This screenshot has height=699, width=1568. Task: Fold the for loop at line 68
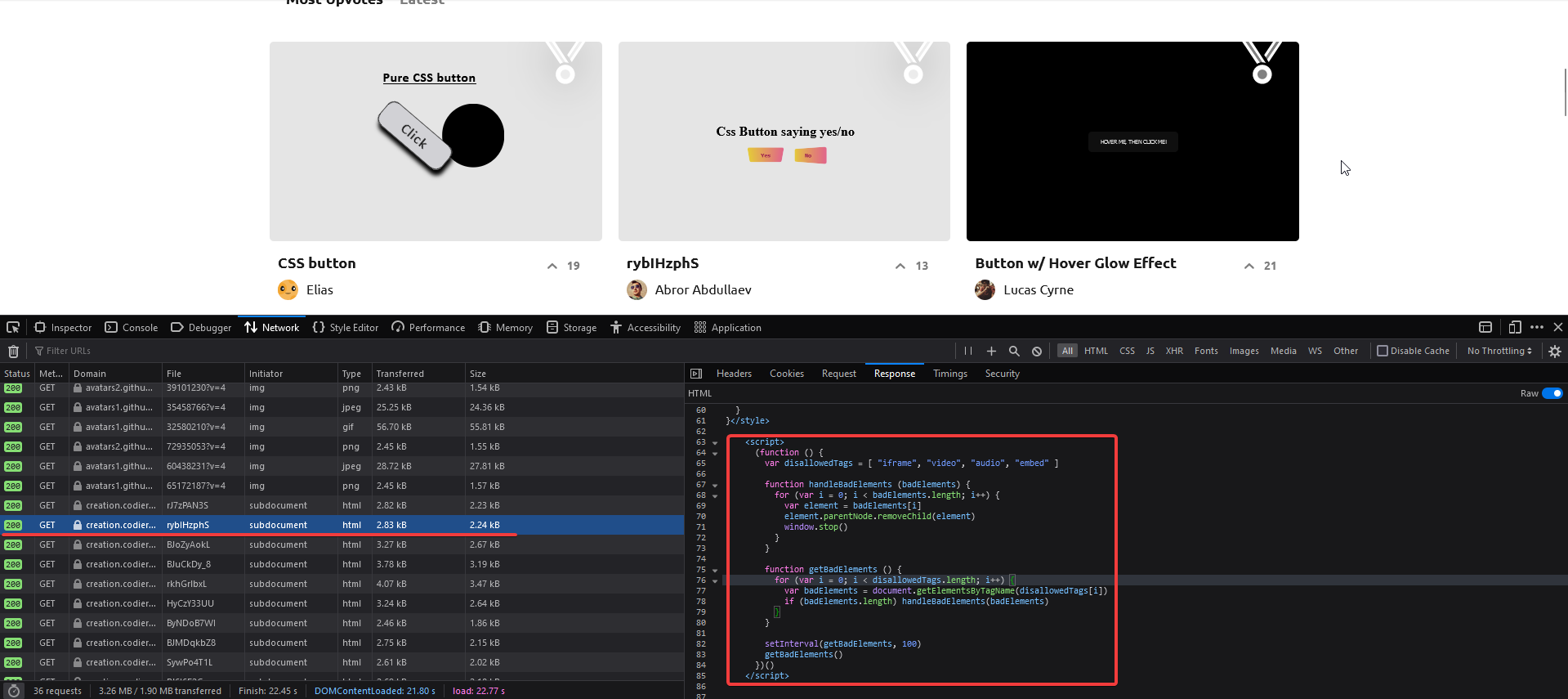coord(715,495)
